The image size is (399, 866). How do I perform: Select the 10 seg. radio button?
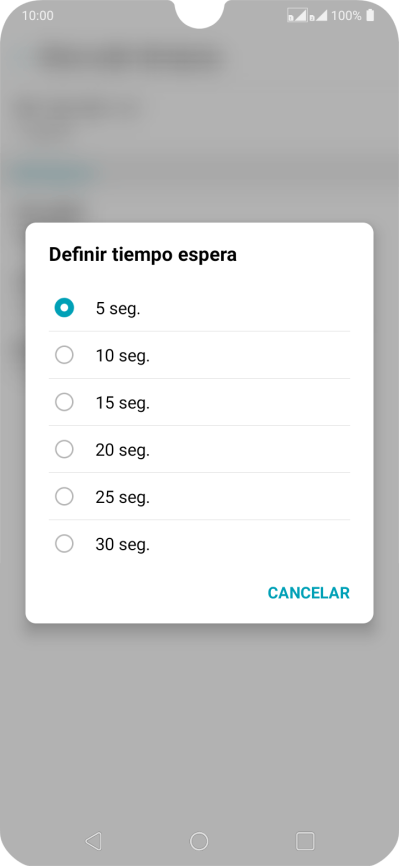click(x=64, y=355)
